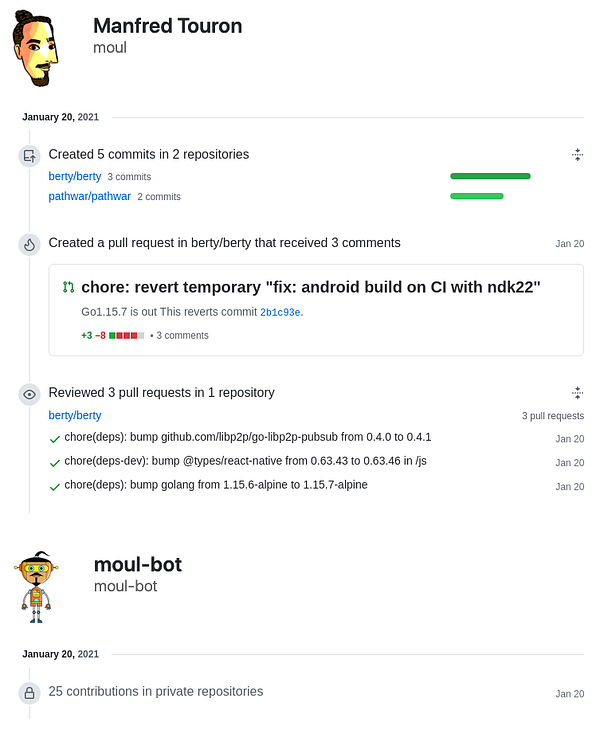This screenshot has width=600, height=754.
Task: Click the eye icon for reviewed pull requests
Action: [x=29, y=395]
